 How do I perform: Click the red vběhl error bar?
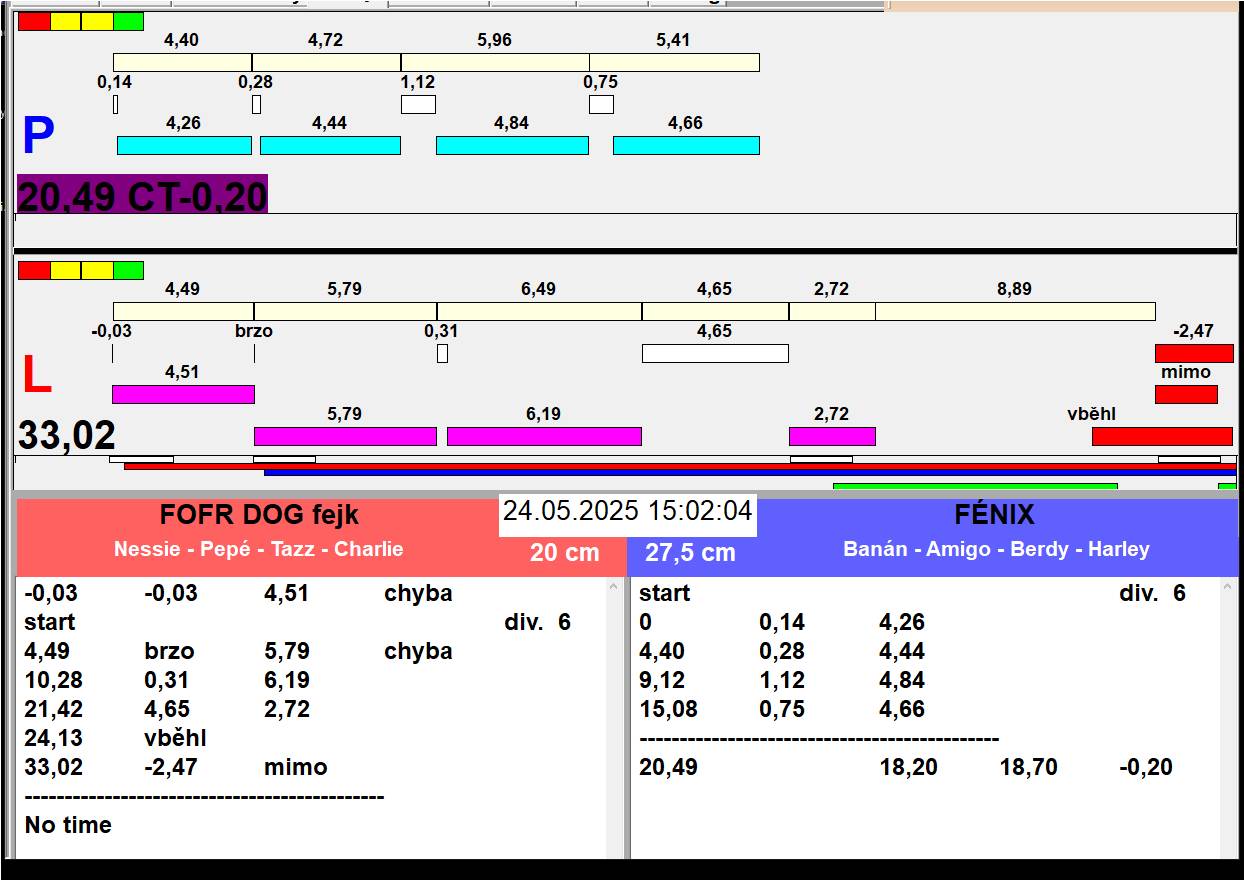pyautogui.click(x=1162, y=436)
